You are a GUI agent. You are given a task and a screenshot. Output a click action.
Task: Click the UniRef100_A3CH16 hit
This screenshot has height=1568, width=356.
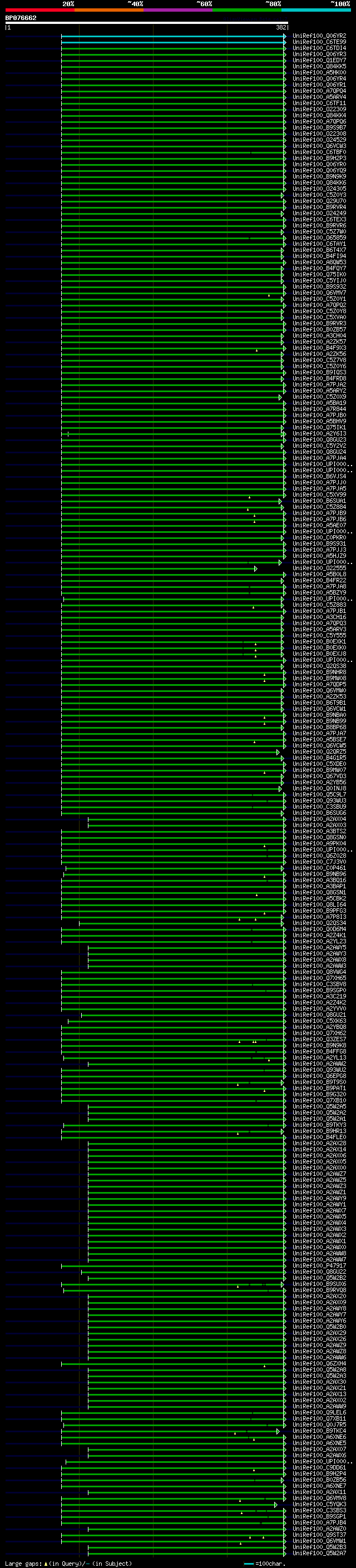[x=319, y=617]
